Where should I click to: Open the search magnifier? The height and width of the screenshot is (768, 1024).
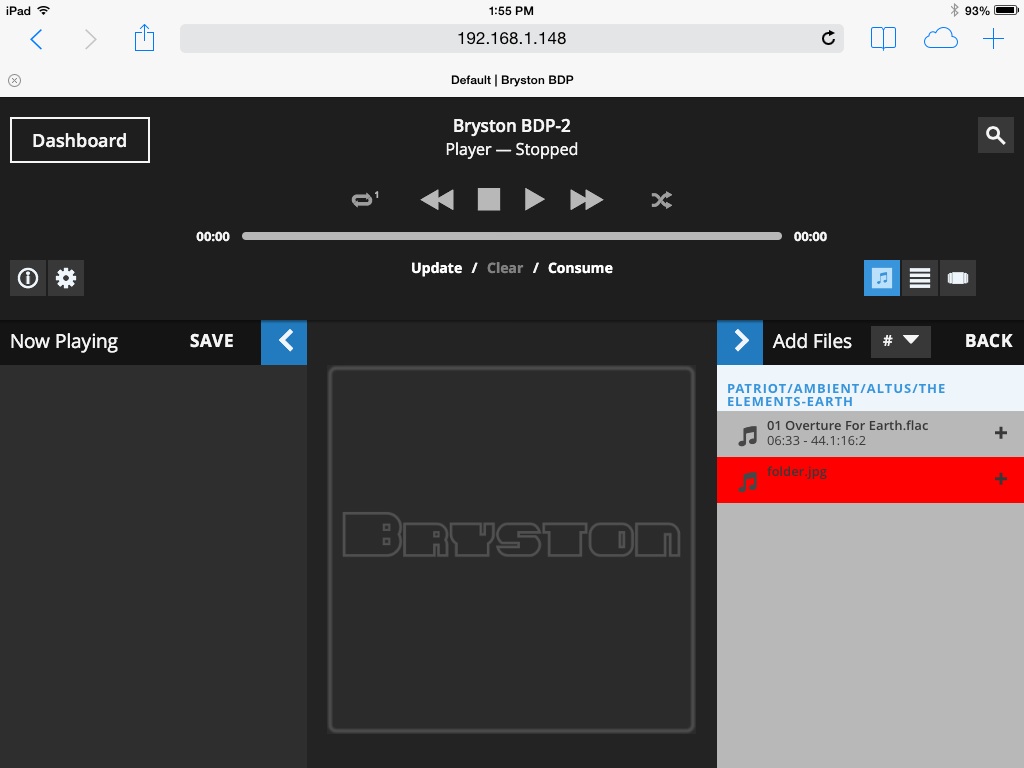coord(995,135)
